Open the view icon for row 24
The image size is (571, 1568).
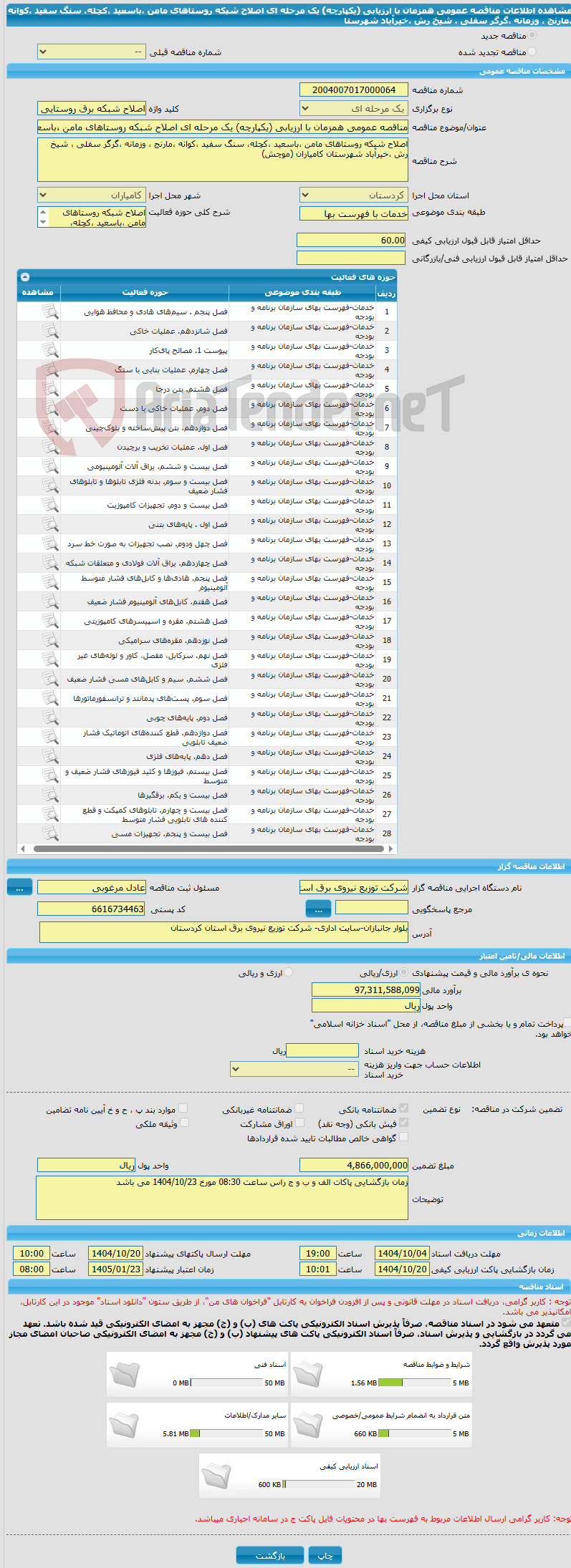pyautogui.click(x=50, y=756)
